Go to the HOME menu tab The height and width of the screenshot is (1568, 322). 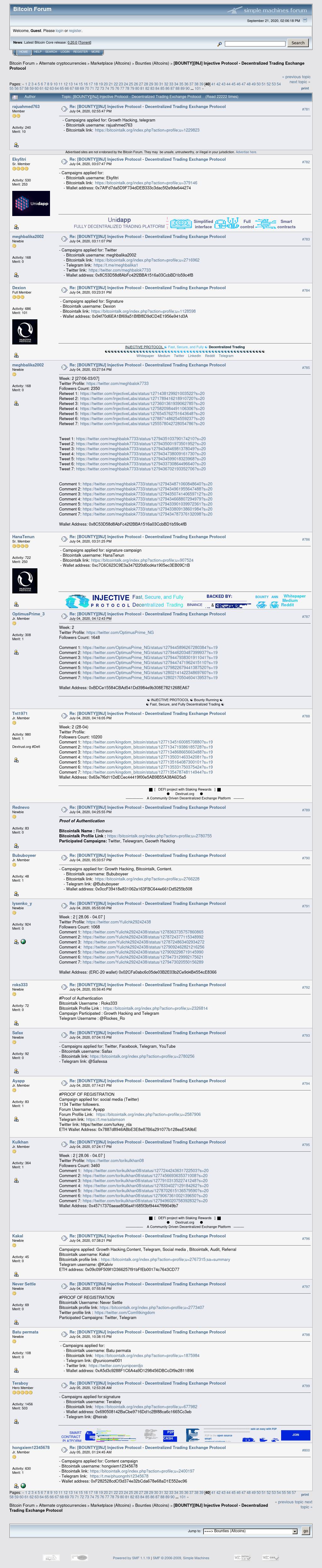23,52
